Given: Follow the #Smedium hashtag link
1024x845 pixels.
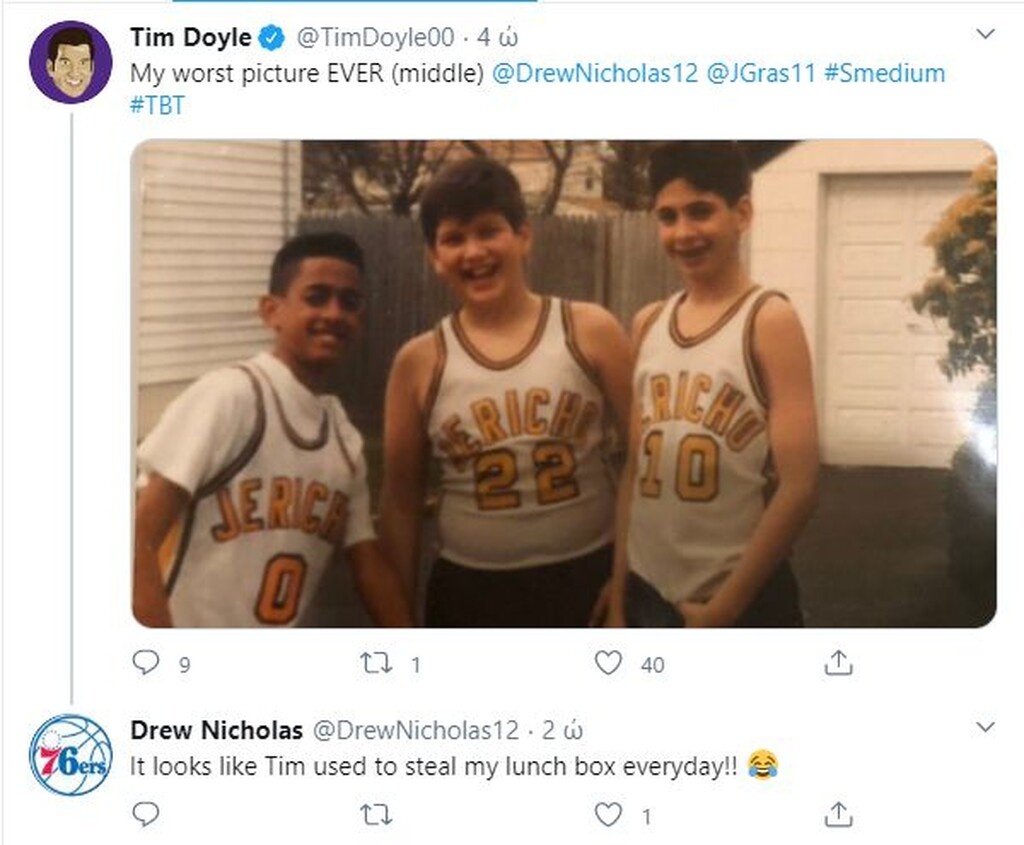Looking at the screenshot, I should click(884, 74).
